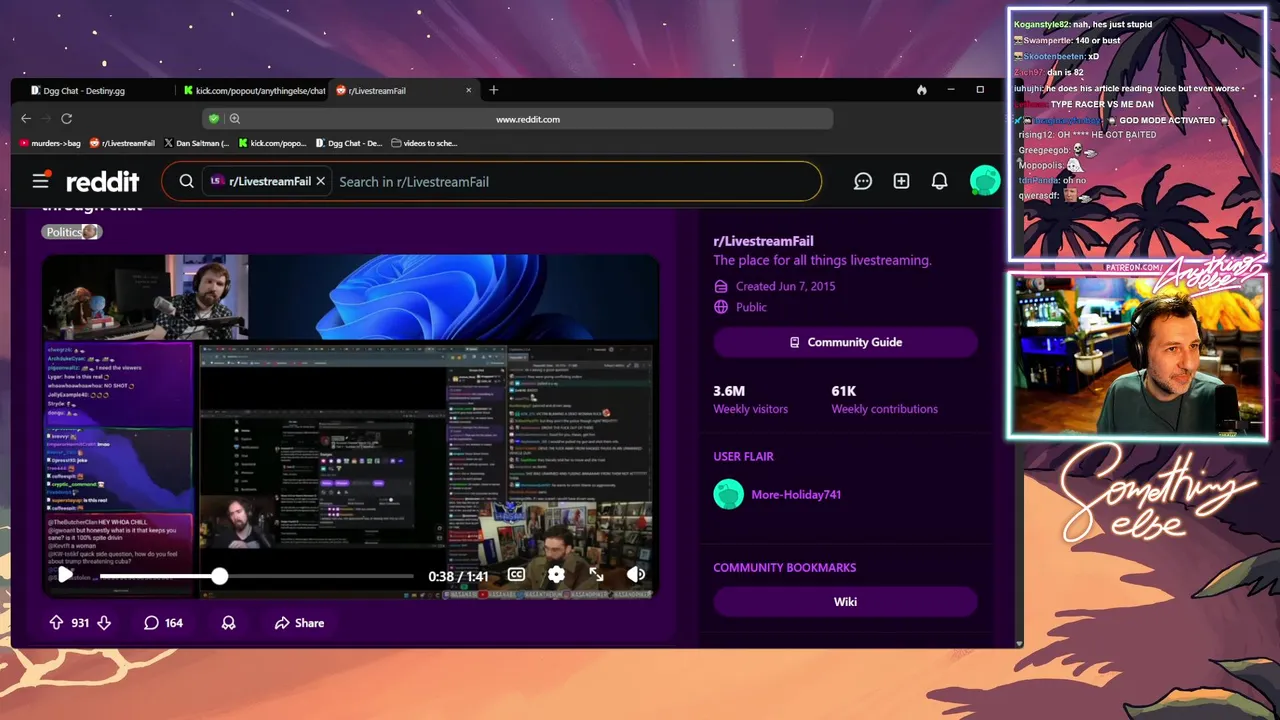Close the r/LivestreamFail browser tab
Viewport: 1280px width, 720px height.
(x=468, y=90)
